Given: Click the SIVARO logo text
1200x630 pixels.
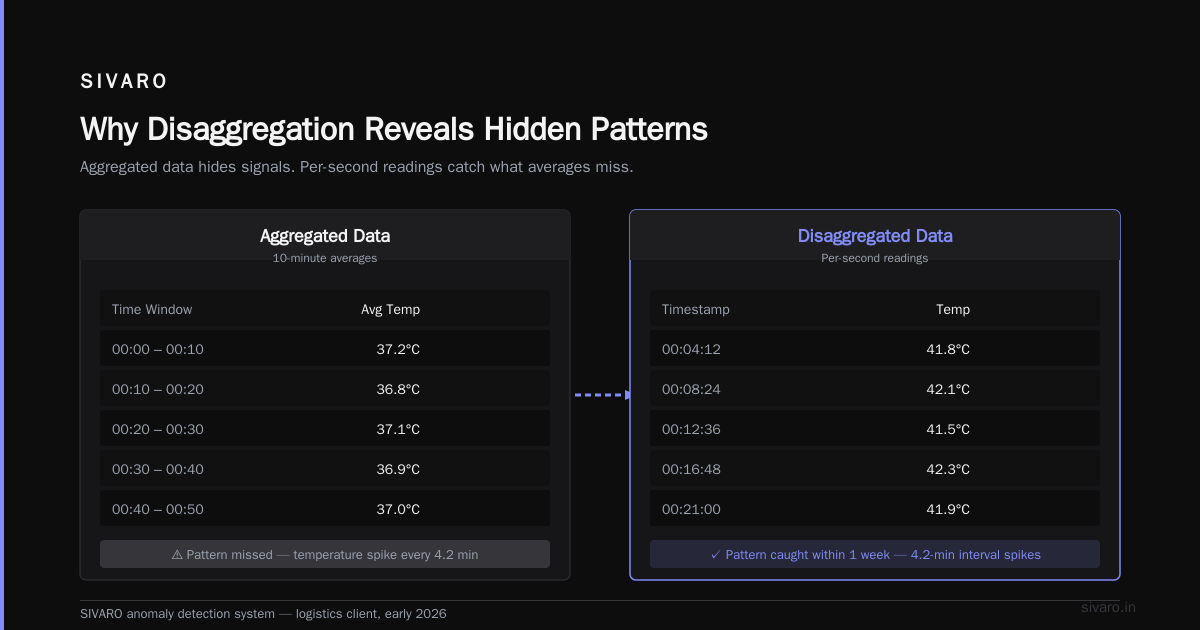Looking at the screenshot, I should tap(124, 82).
